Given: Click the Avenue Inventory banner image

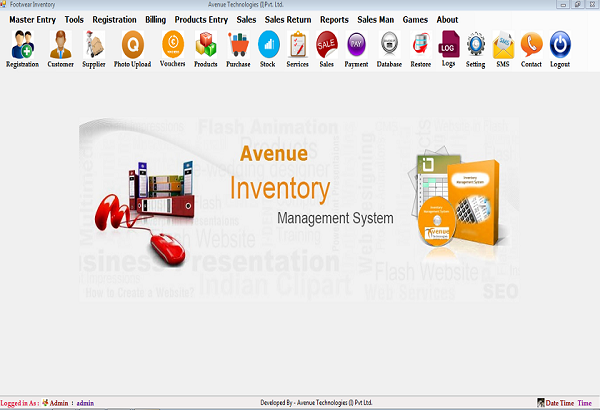Looking at the screenshot, I should (299, 209).
